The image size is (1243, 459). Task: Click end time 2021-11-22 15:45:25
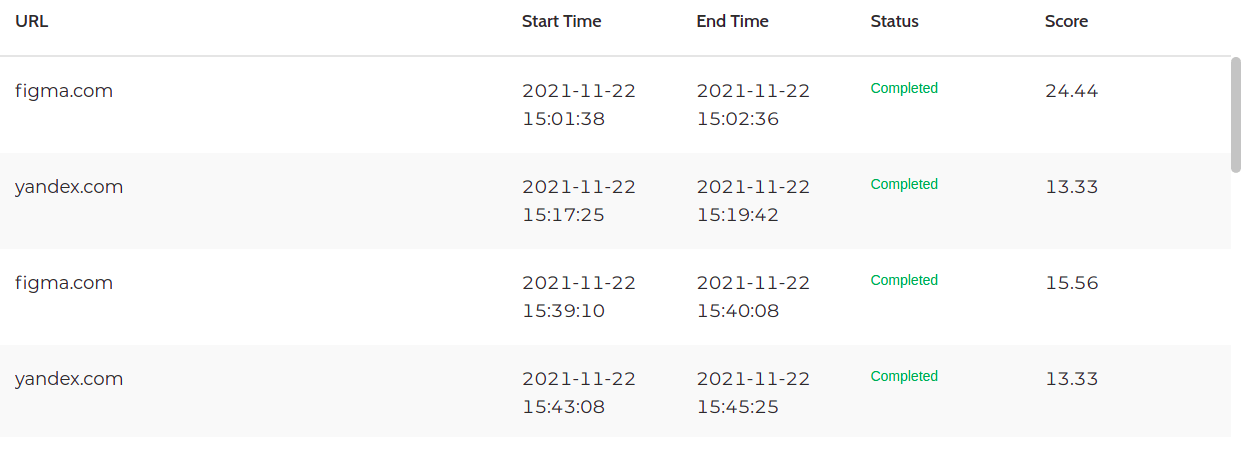click(x=753, y=393)
